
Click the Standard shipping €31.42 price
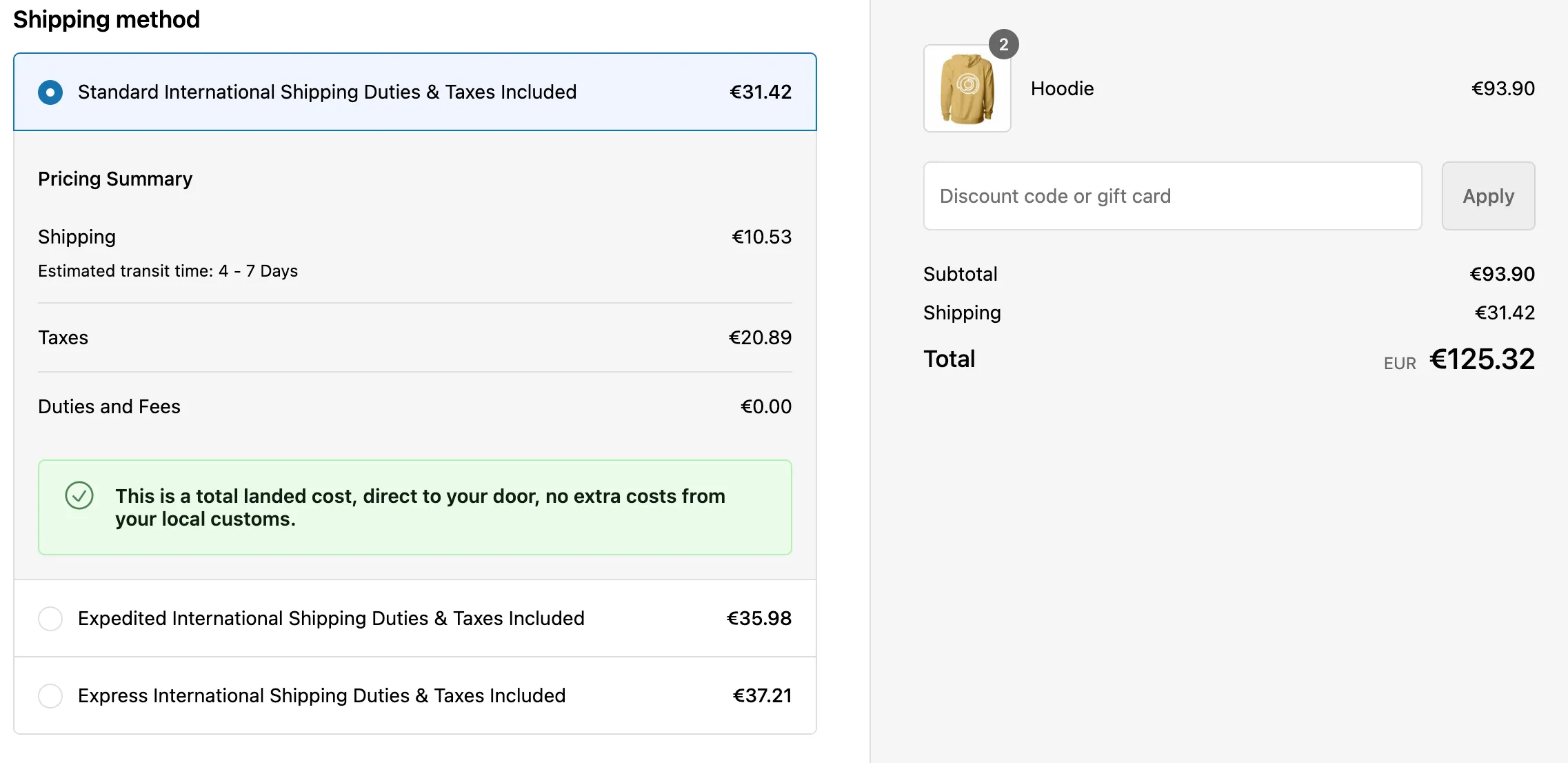coord(760,92)
